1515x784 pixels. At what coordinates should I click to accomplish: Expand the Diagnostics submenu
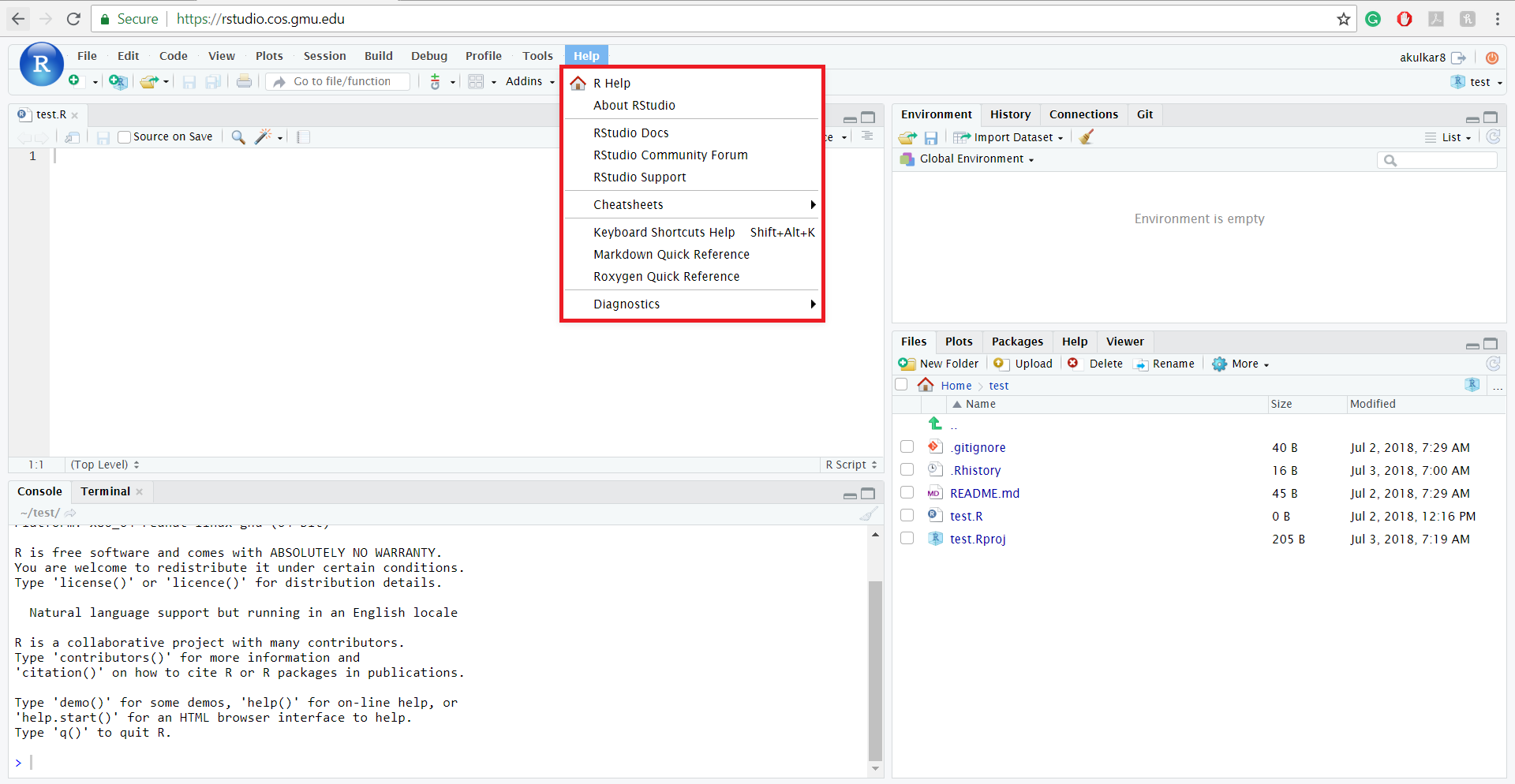[692, 304]
